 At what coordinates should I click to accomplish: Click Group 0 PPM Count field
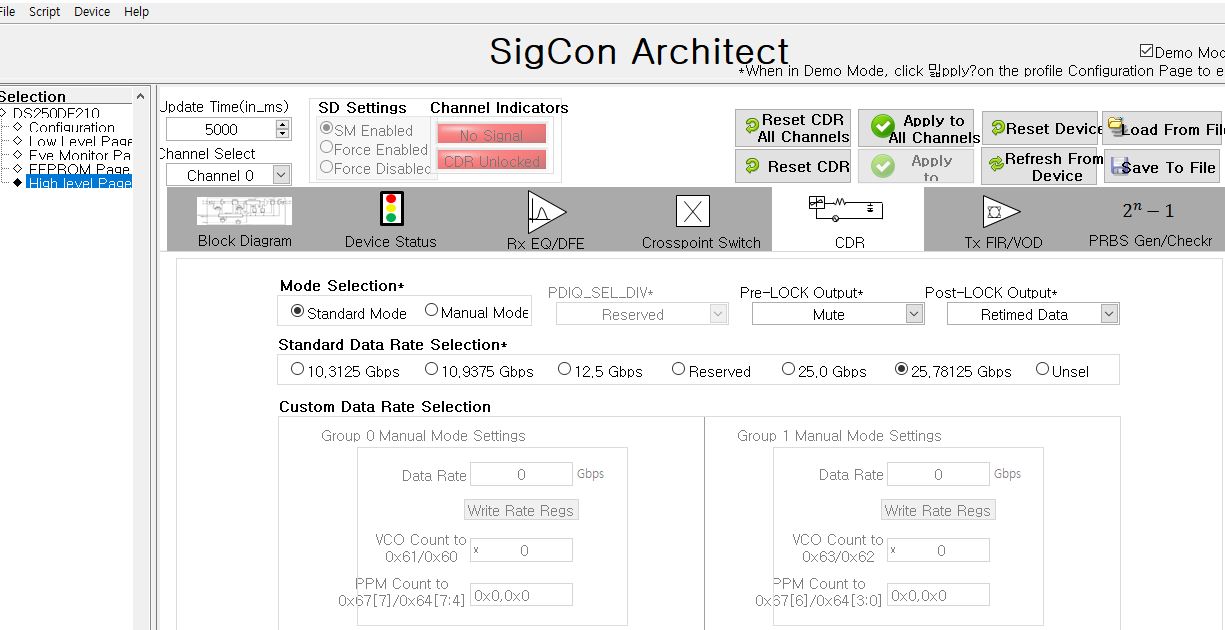[x=521, y=595]
